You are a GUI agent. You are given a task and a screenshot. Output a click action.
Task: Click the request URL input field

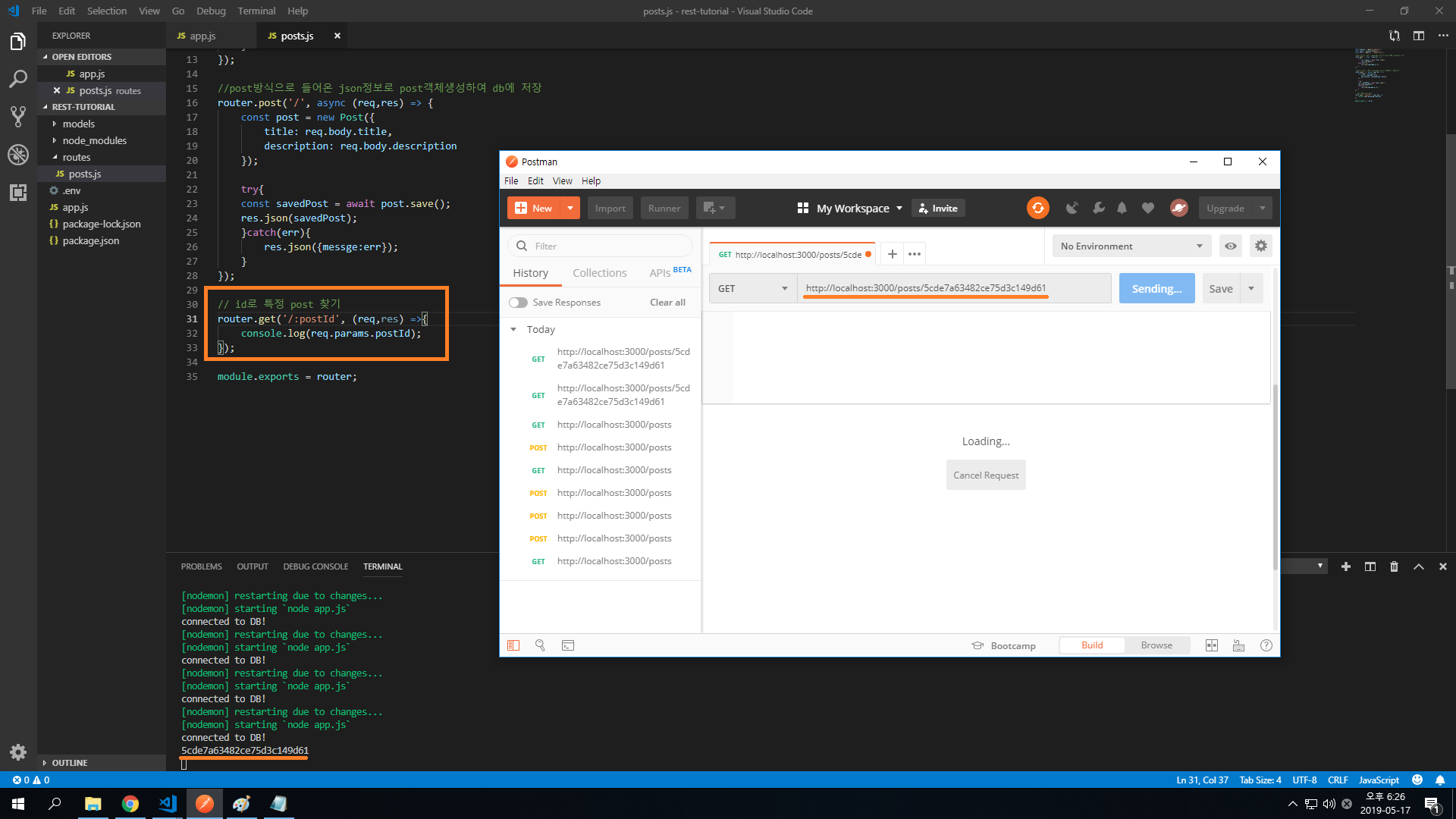tap(954, 288)
